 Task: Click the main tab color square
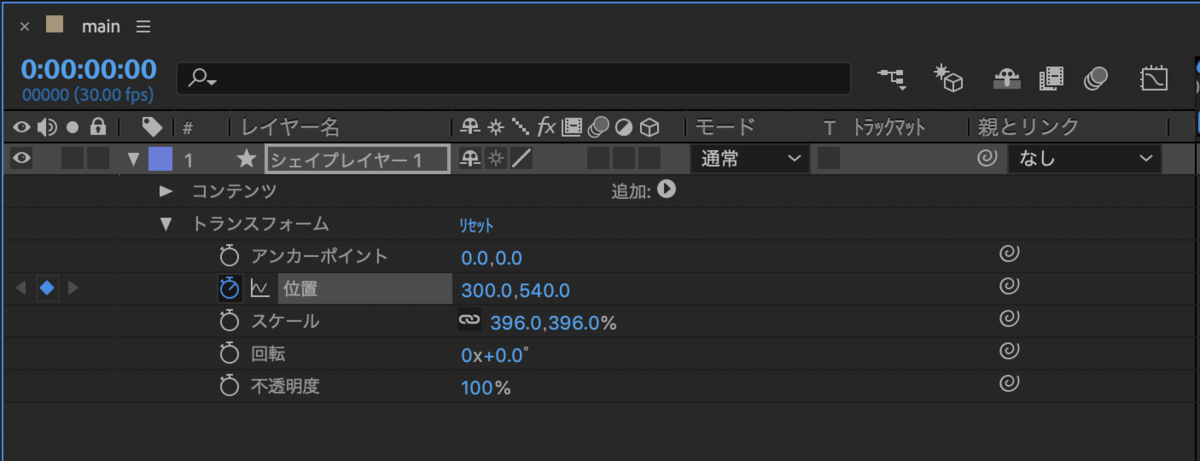coord(54,25)
